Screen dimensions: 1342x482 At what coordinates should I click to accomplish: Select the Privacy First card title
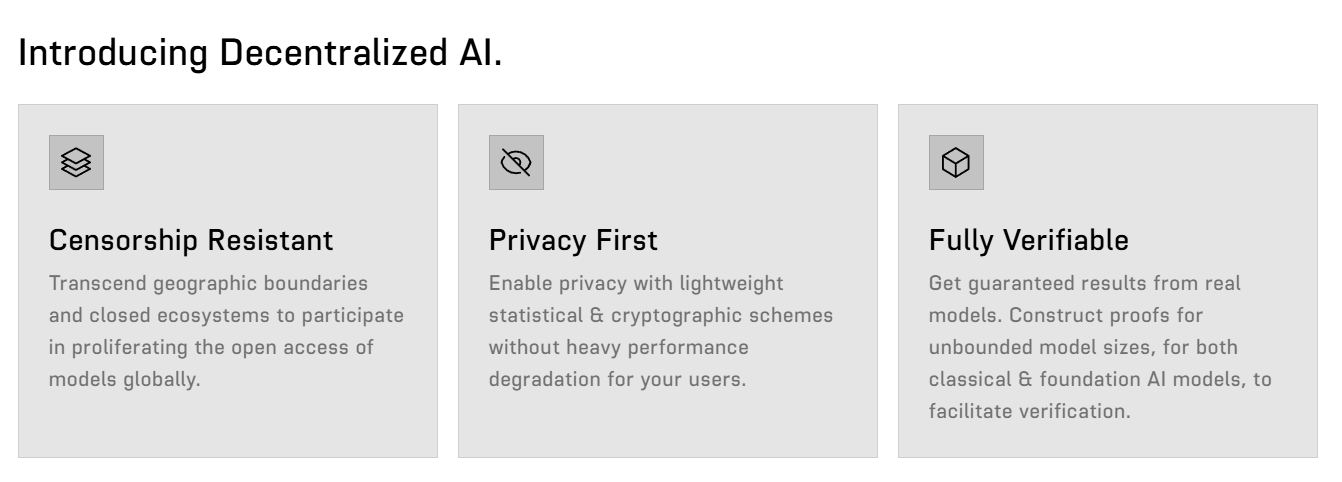coord(573,241)
